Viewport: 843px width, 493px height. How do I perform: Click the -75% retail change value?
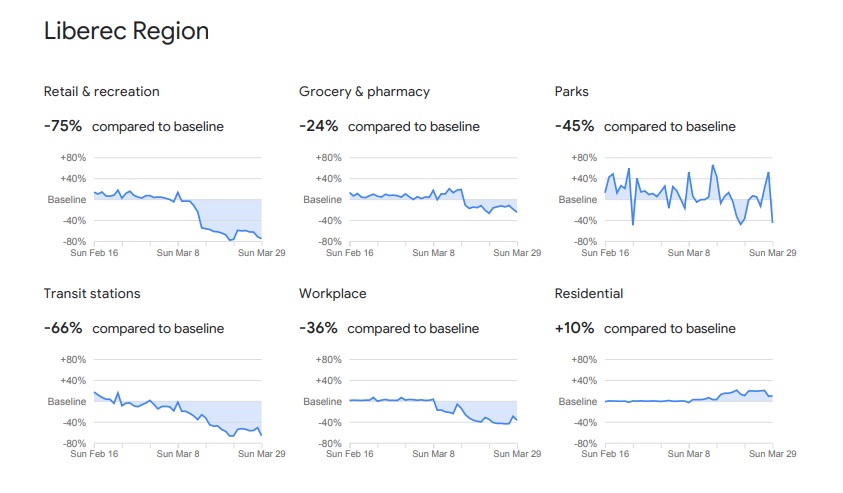pos(63,127)
